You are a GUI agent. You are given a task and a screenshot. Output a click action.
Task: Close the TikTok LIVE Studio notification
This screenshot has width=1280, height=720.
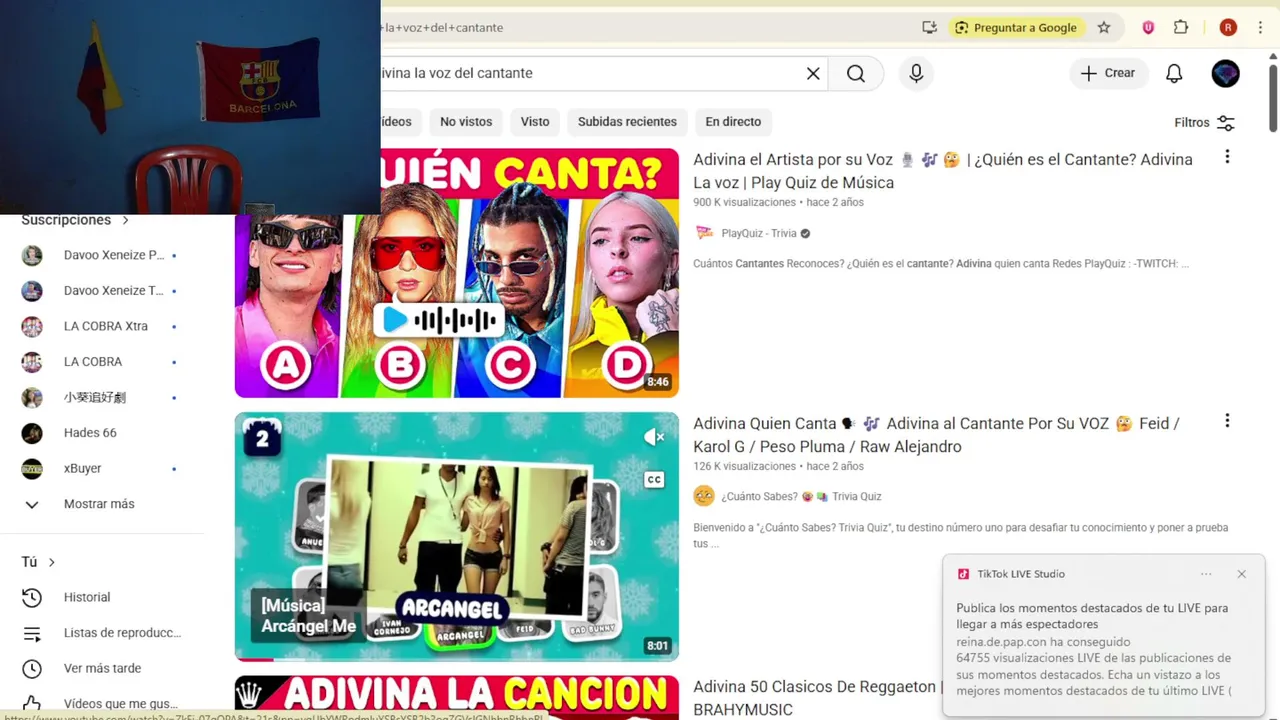pos(1241,574)
